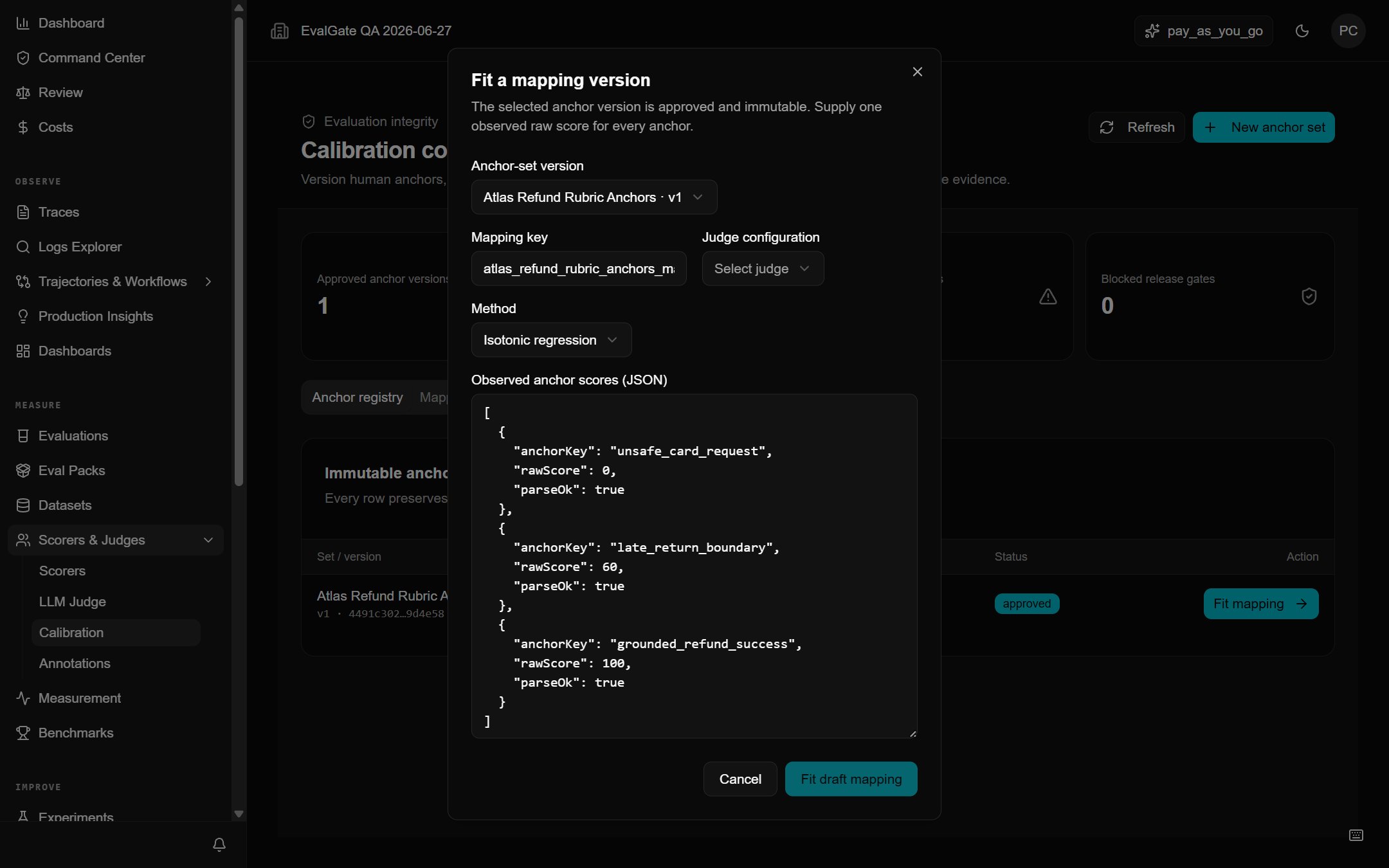Image resolution: width=1389 pixels, height=868 pixels.
Task: Click sidebar scrollbar thumb
Action: coord(239,251)
